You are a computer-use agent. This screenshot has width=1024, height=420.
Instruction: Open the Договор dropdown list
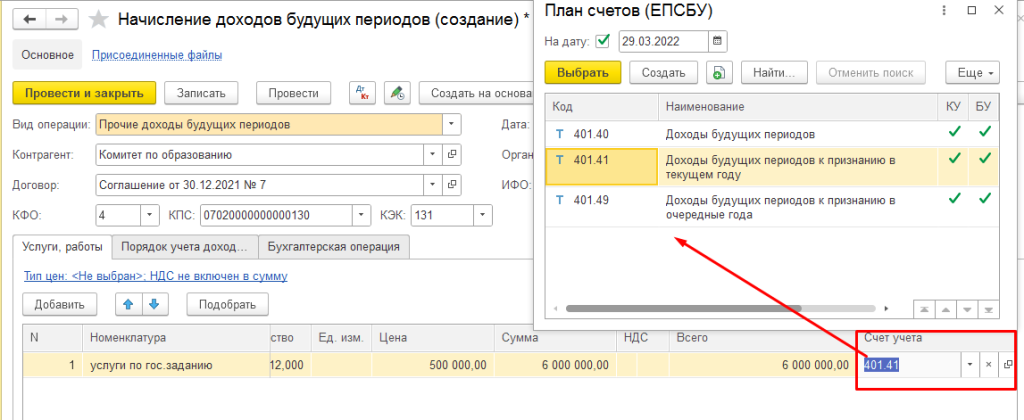[433, 185]
